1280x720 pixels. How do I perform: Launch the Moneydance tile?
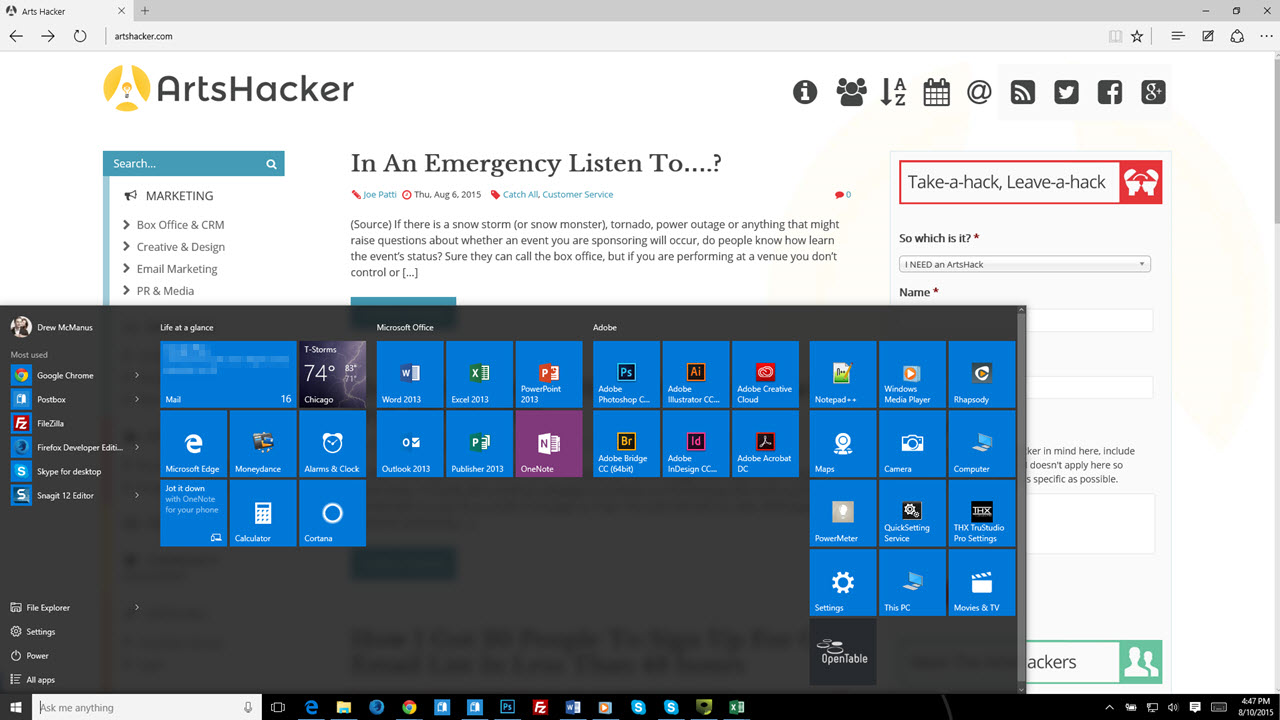[263, 443]
